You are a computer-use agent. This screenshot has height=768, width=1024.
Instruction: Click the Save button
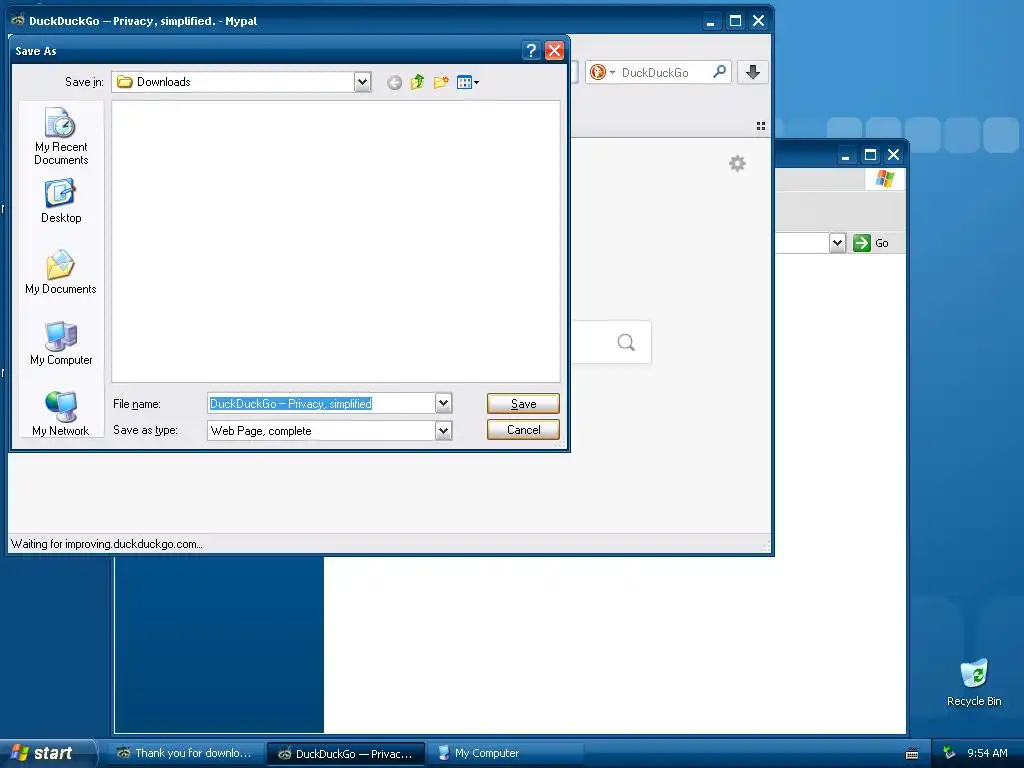pyautogui.click(x=523, y=404)
